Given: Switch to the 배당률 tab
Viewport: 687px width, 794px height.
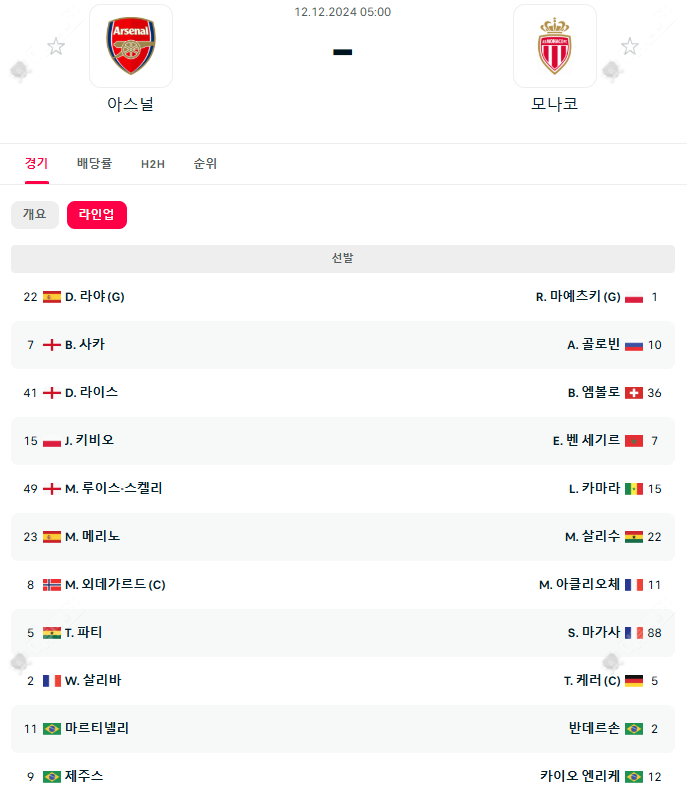Looking at the screenshot, I should pos(94,164).
